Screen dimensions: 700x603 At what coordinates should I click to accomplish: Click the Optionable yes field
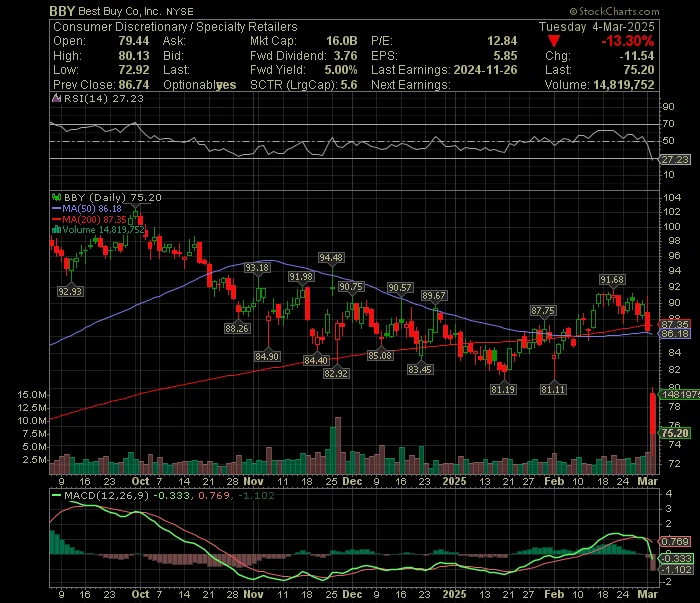(200, 85)
